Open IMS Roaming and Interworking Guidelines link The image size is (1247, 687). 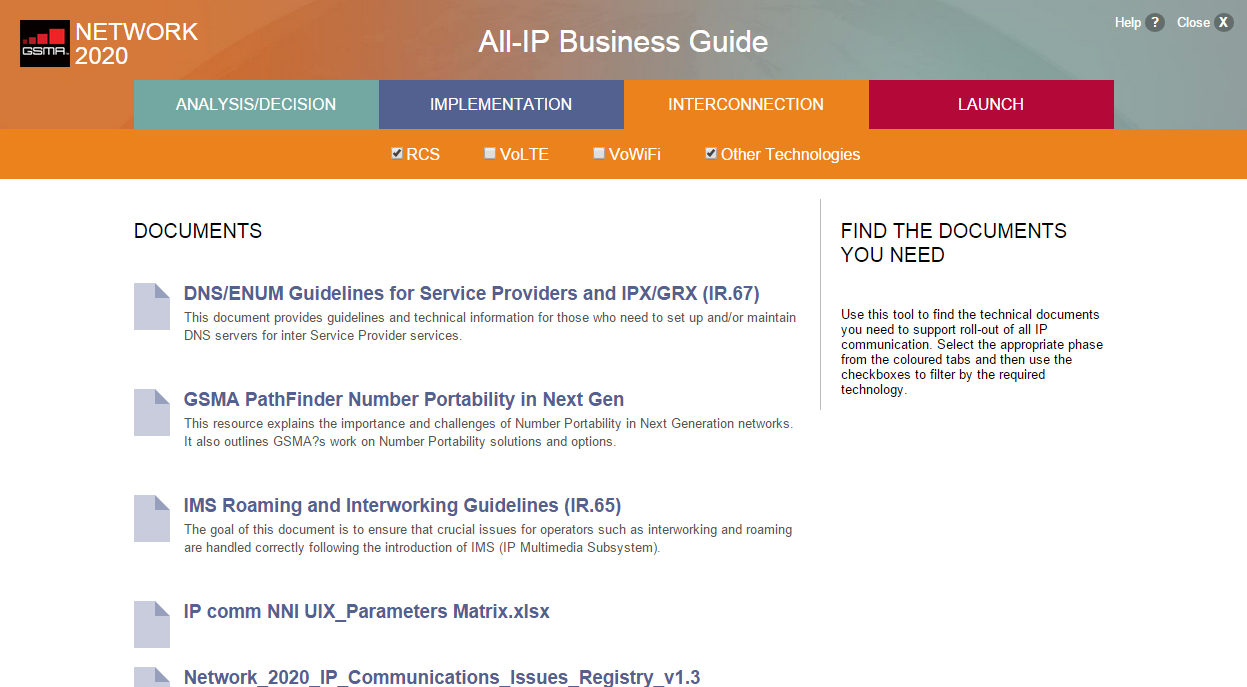(403, 506)
